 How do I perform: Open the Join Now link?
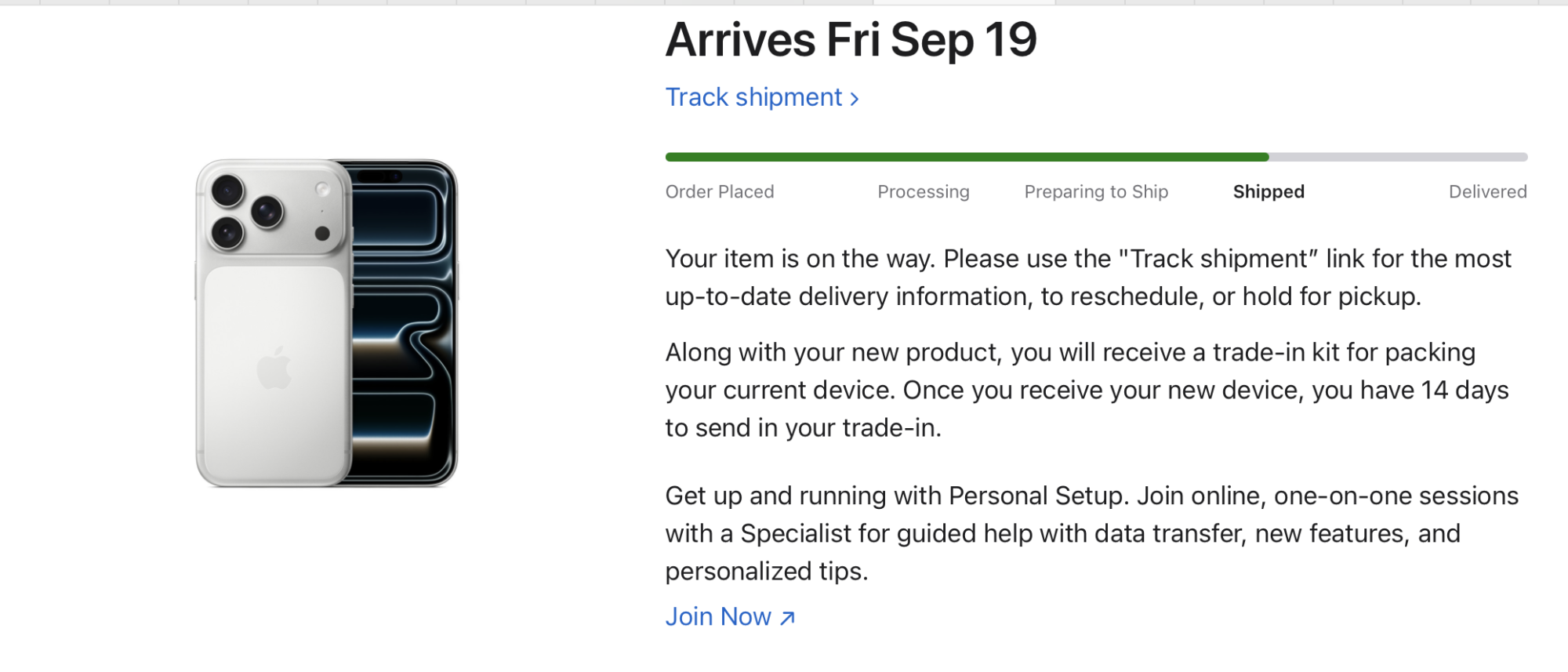pyautogui.click(x=719, y=617)
